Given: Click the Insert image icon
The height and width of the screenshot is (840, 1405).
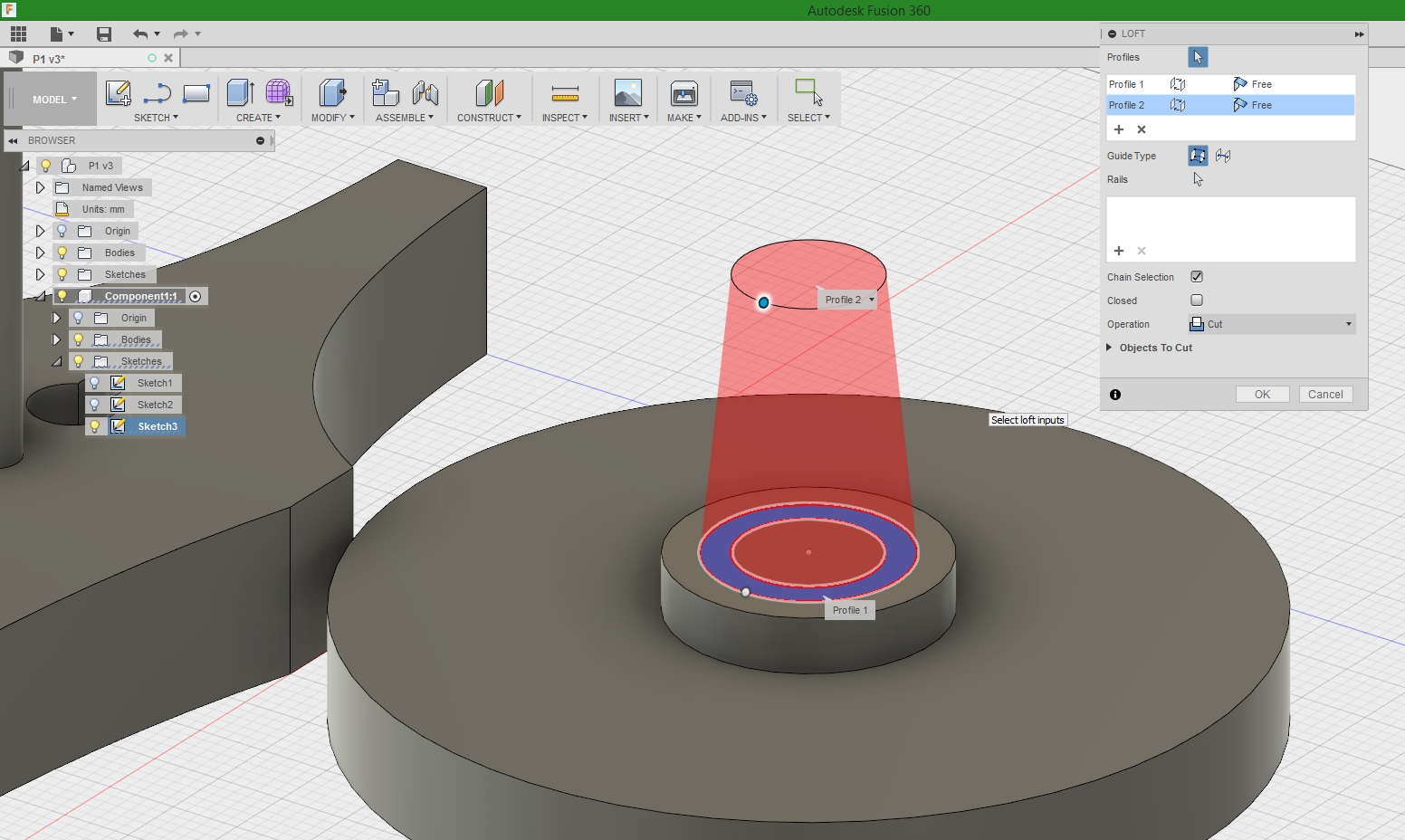Looking at the screenshot, I should point(628,92).
